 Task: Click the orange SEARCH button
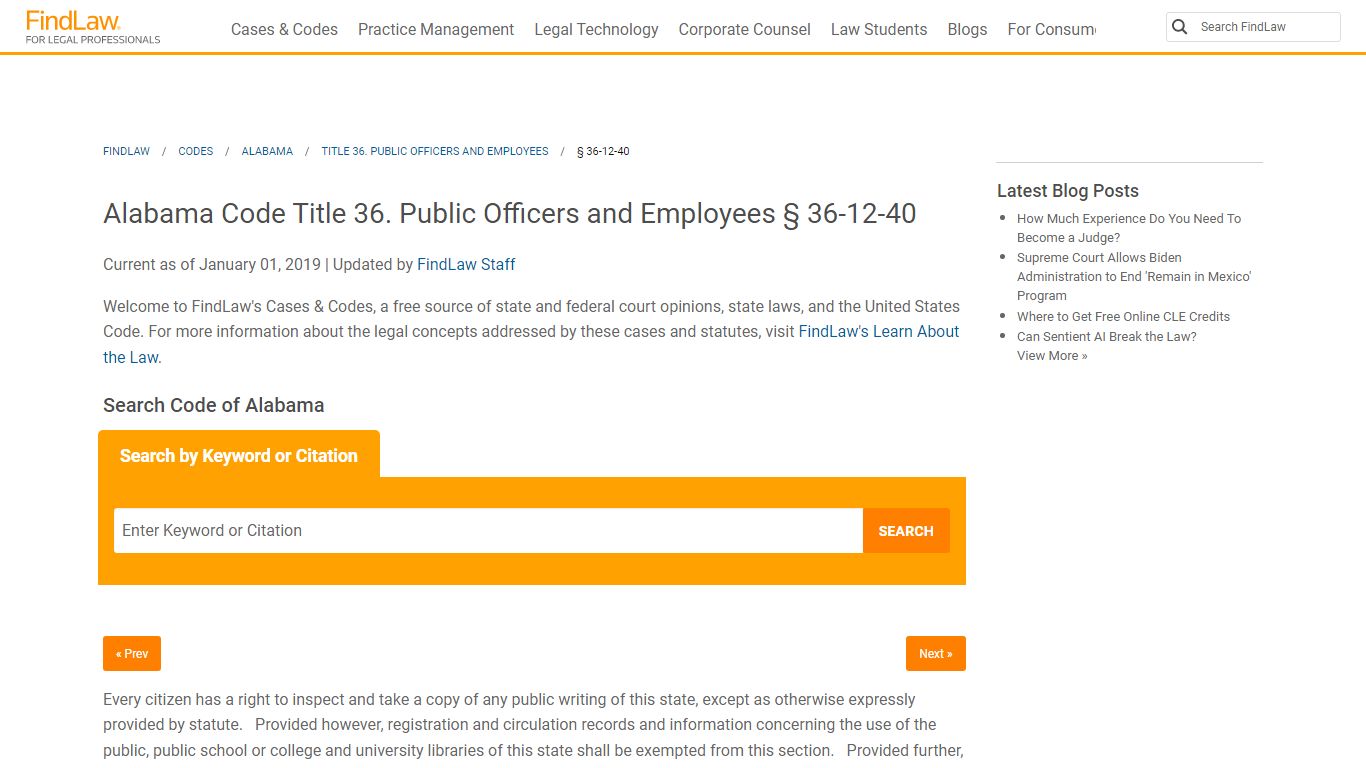[906, 530]
